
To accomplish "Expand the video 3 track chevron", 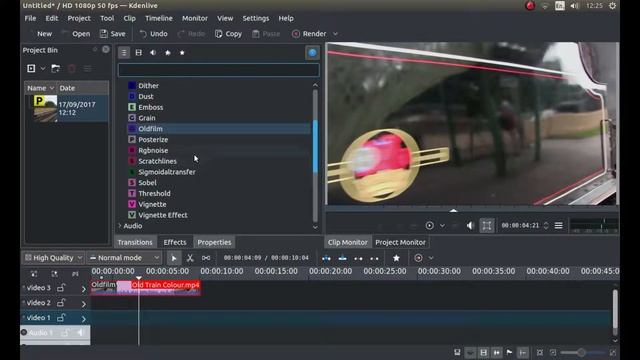I will (84, 289).
